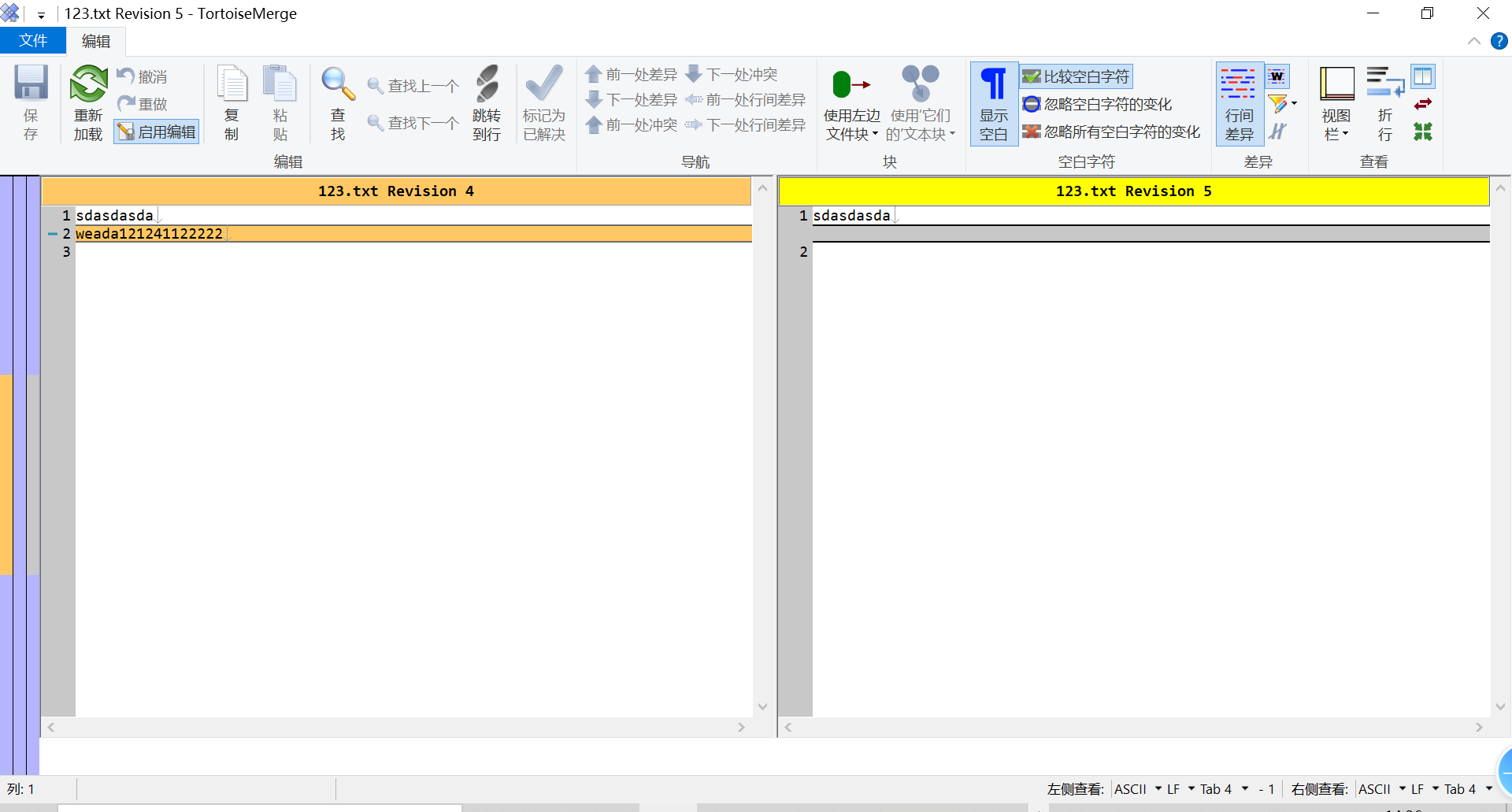
Task: Toggle inline diff word-wise W icon
Action: click(1277, 76)
